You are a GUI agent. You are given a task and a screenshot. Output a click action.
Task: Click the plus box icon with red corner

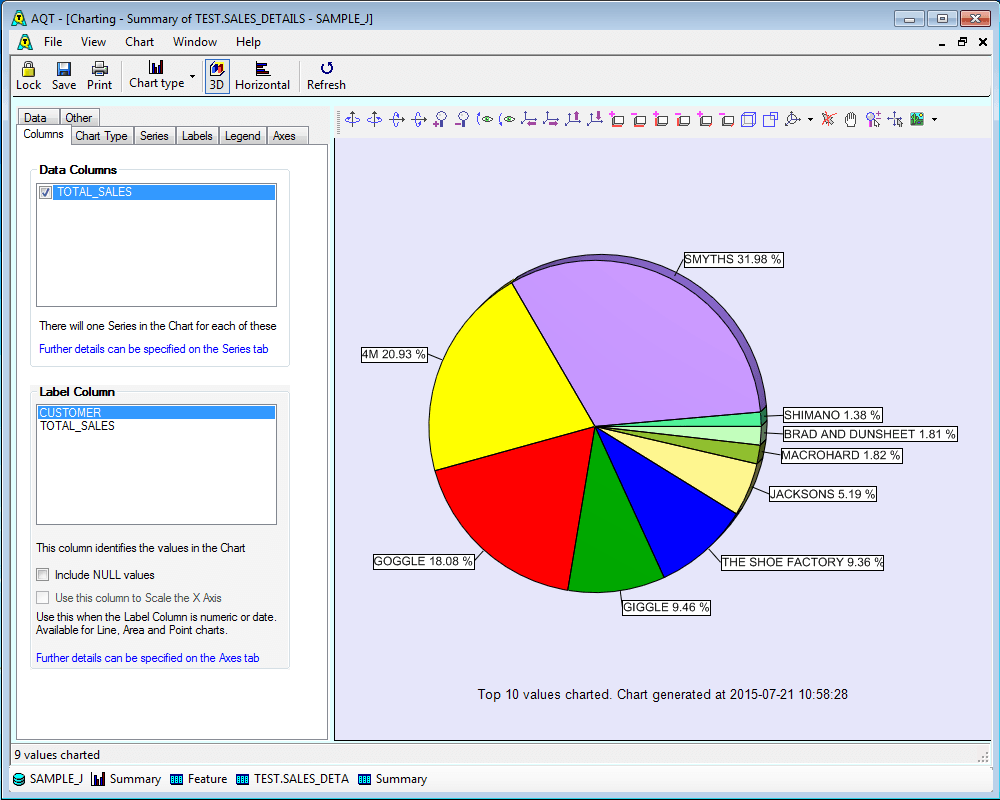pos(705,119)
